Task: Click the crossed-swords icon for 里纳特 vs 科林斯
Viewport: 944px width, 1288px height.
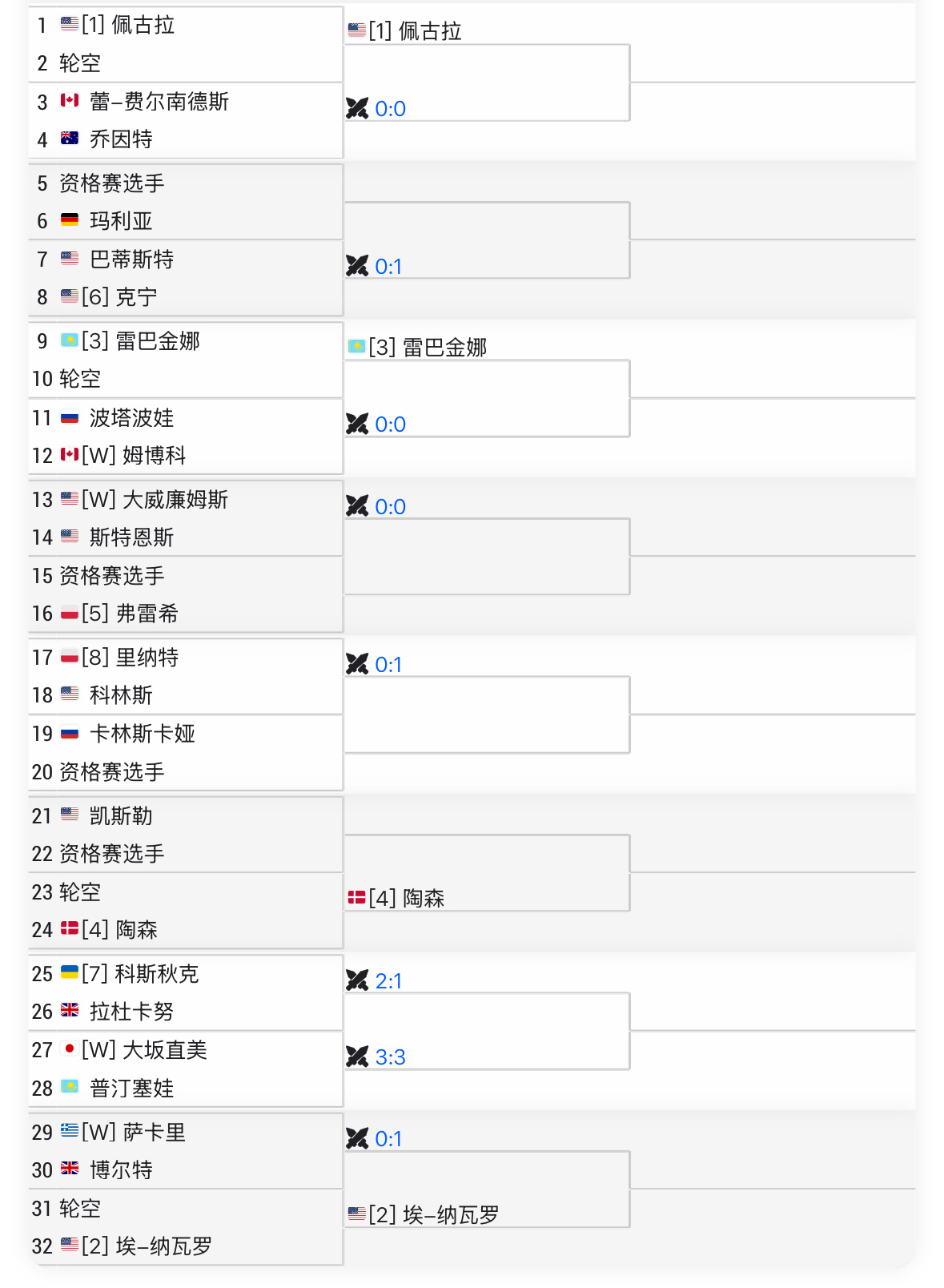Action: tap(357, 664)
